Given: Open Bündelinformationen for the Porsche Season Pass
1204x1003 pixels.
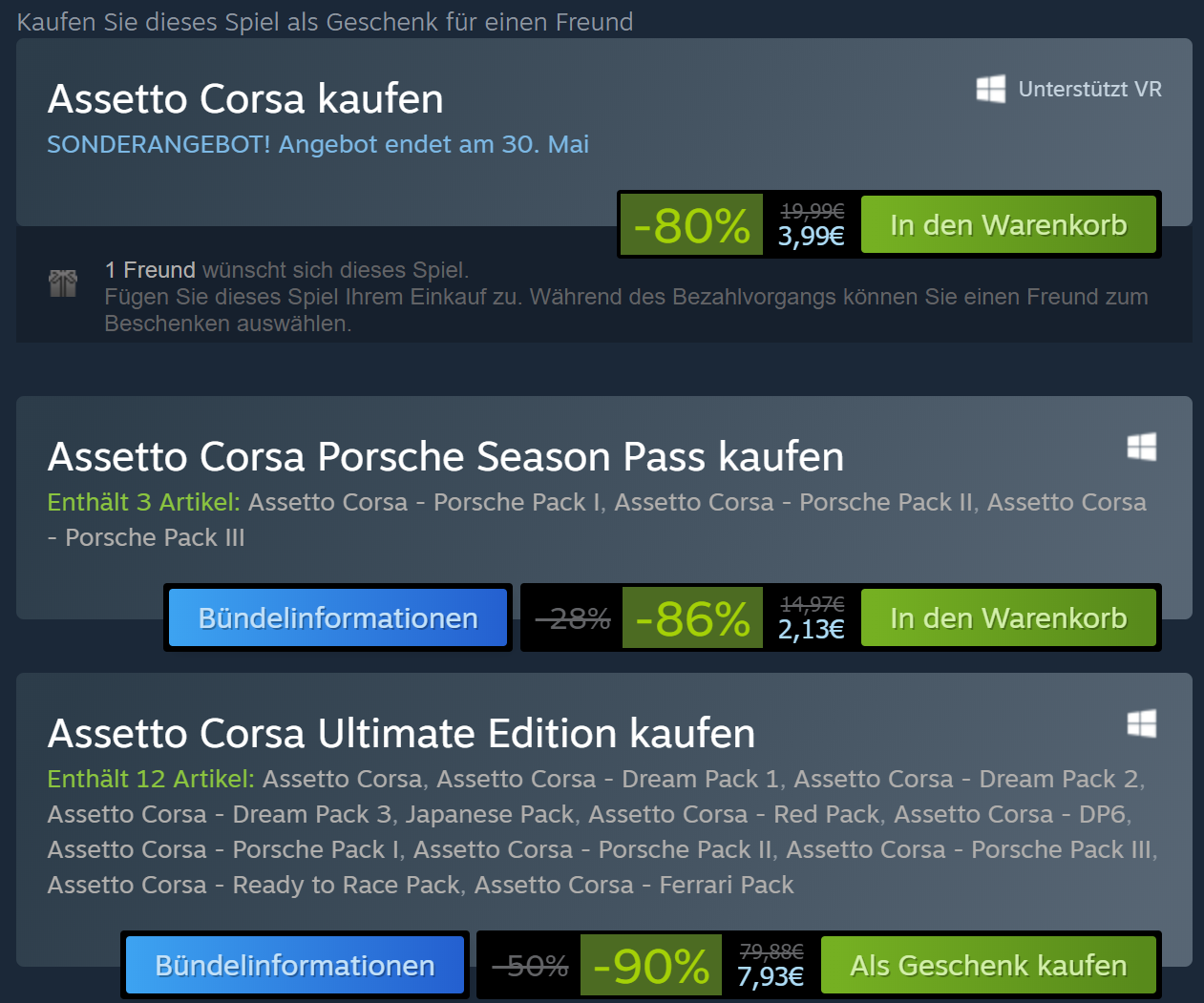Looking at the screenshot, I should 338,618.
